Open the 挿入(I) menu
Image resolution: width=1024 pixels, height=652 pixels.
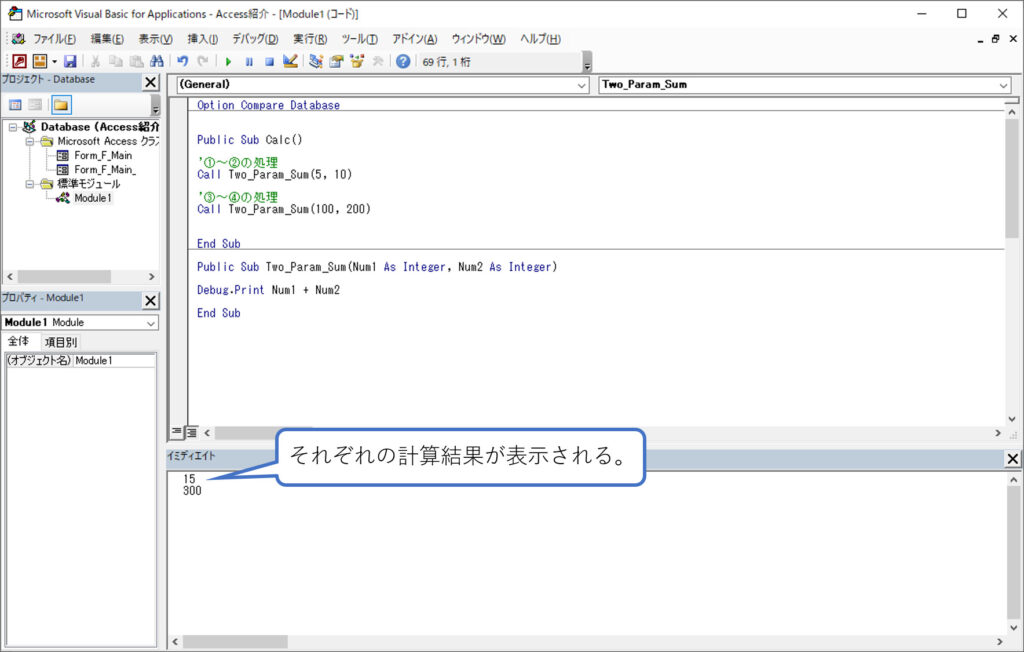(202, 39)
